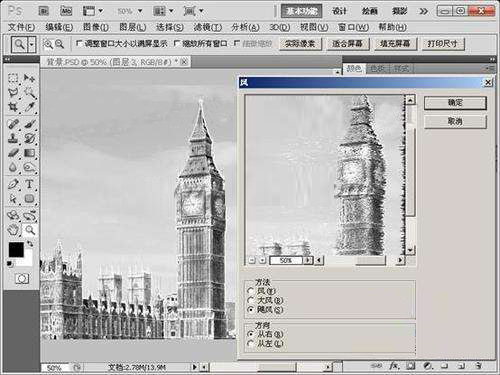Expand more workspaces with double chevron
Screen dimensions: 500x375
pos(423,11)
